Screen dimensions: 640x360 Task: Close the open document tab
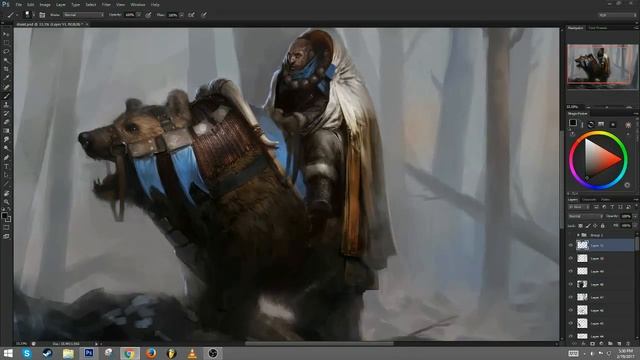pos(87,24)
